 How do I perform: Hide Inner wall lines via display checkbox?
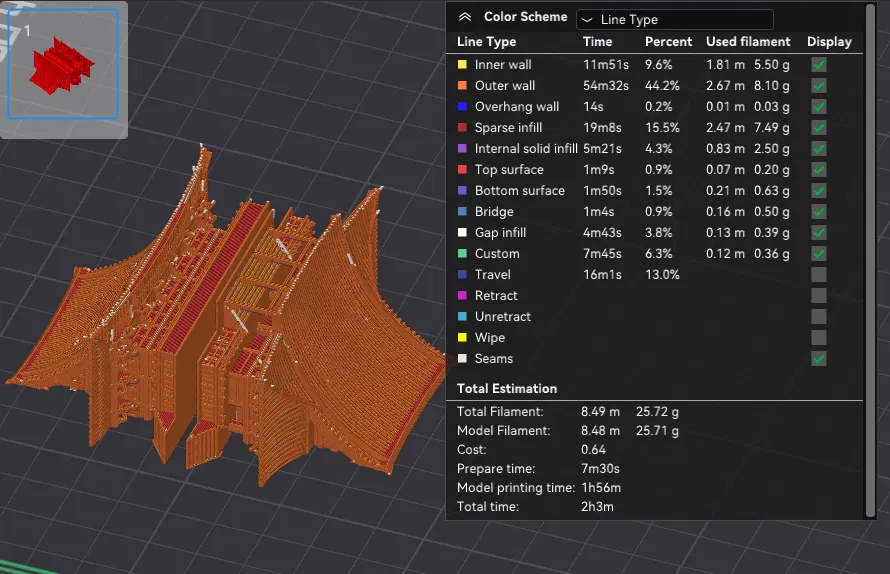click(819, 64)
